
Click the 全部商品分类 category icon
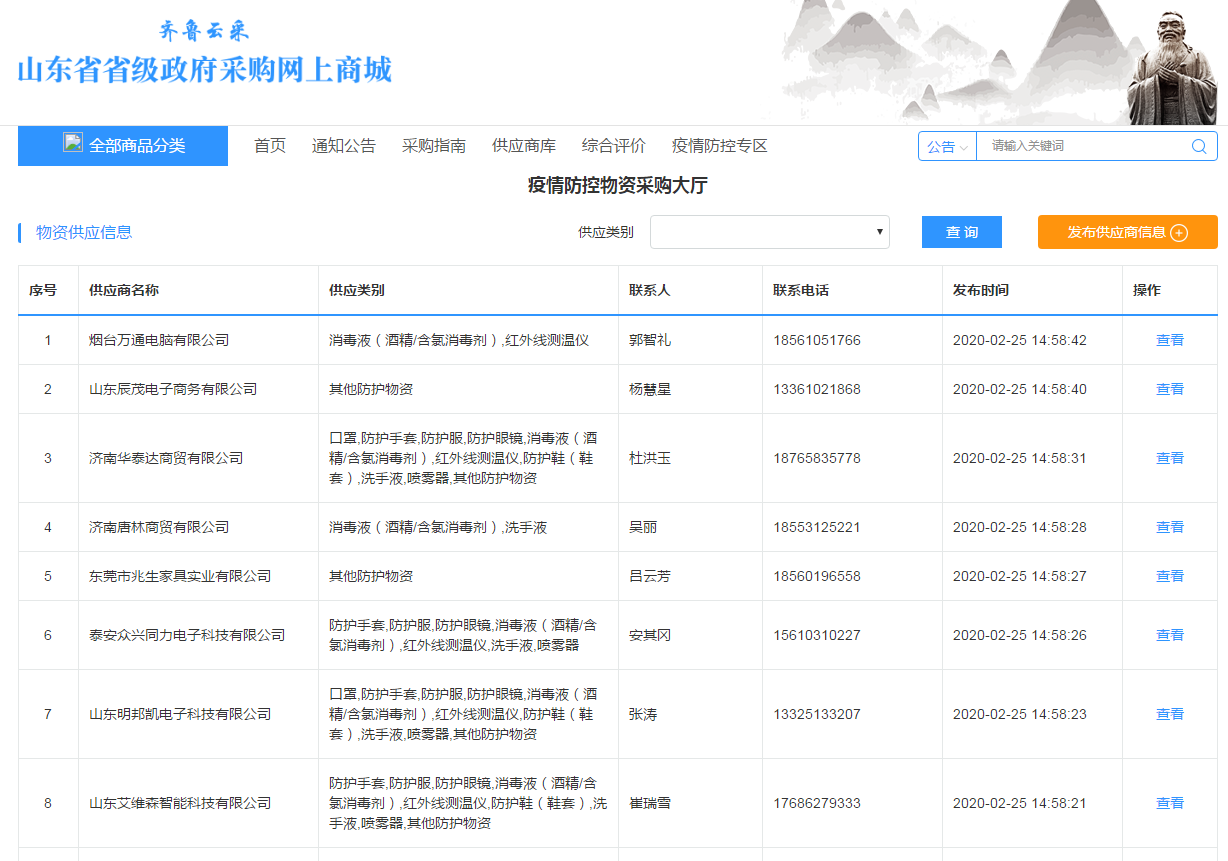(x=73, y=142)
